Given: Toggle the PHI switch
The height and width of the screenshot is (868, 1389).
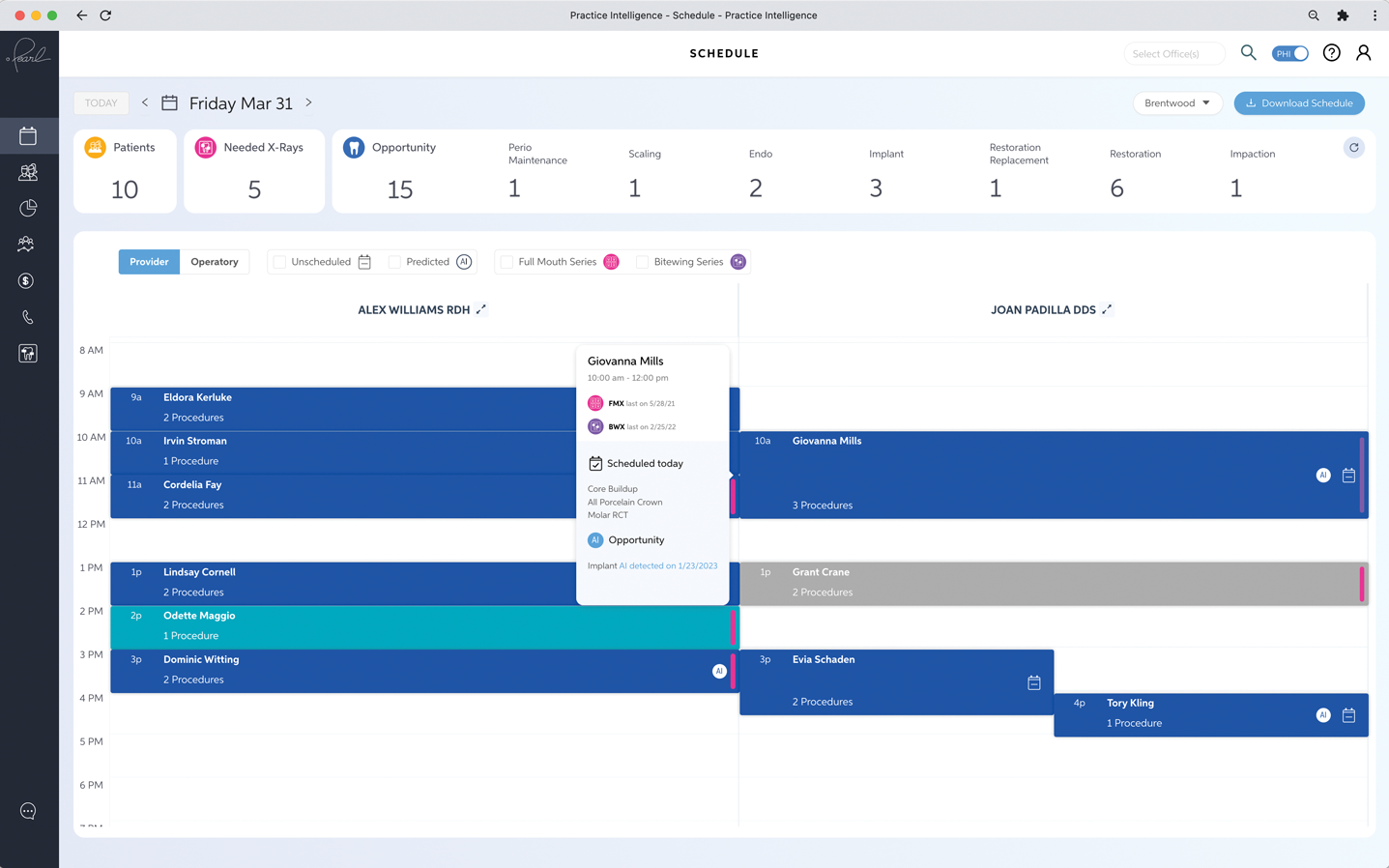Looking at the screenshot, I should (1289, 53).
